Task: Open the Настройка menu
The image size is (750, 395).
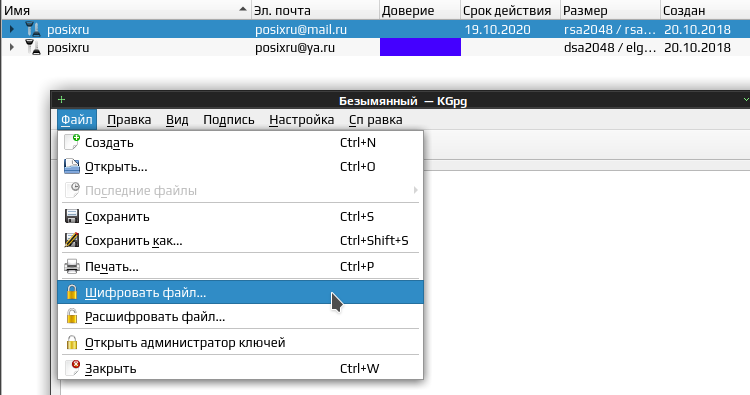Action: point(301,120)
